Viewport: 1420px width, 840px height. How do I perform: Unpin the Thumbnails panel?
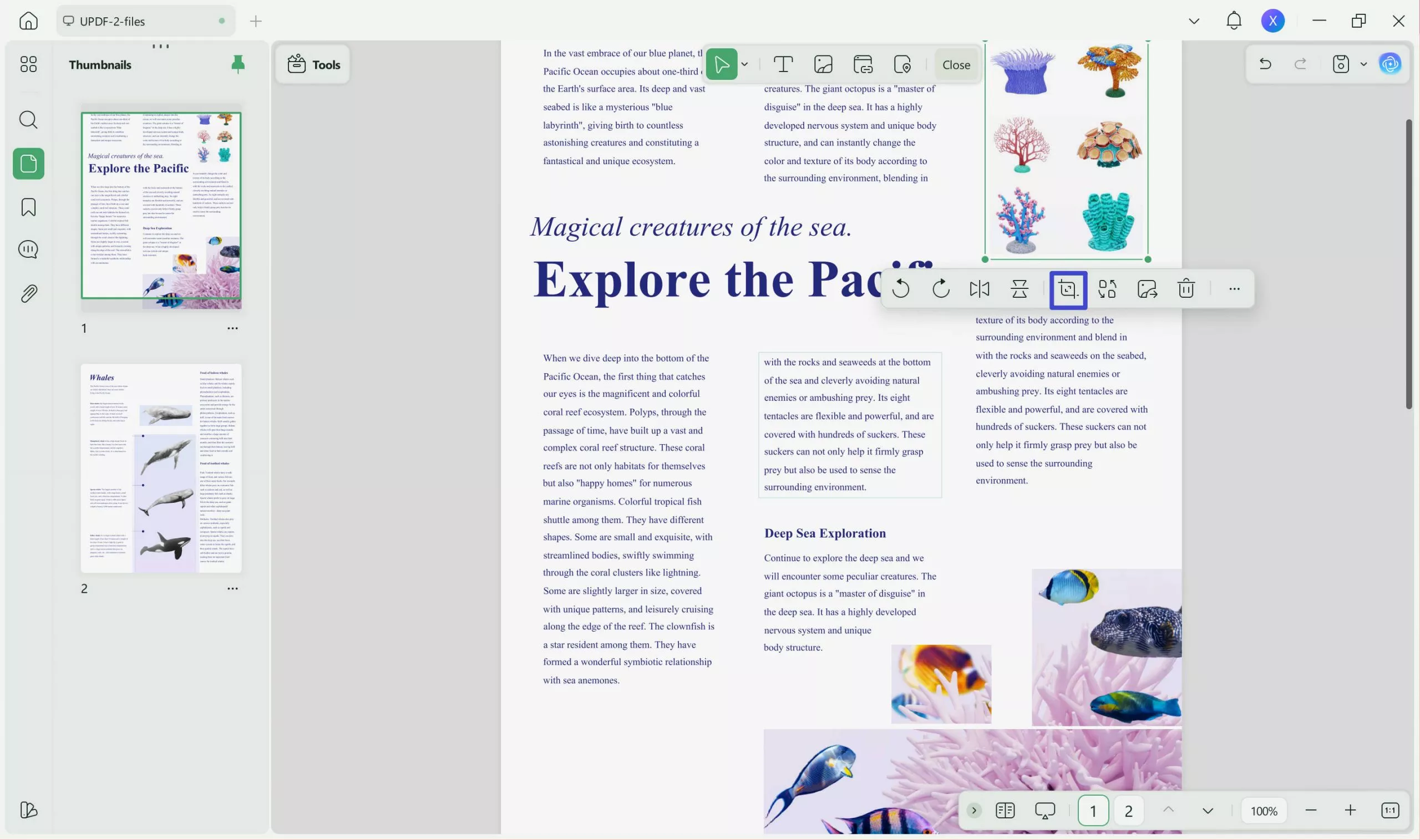point(238,64)
